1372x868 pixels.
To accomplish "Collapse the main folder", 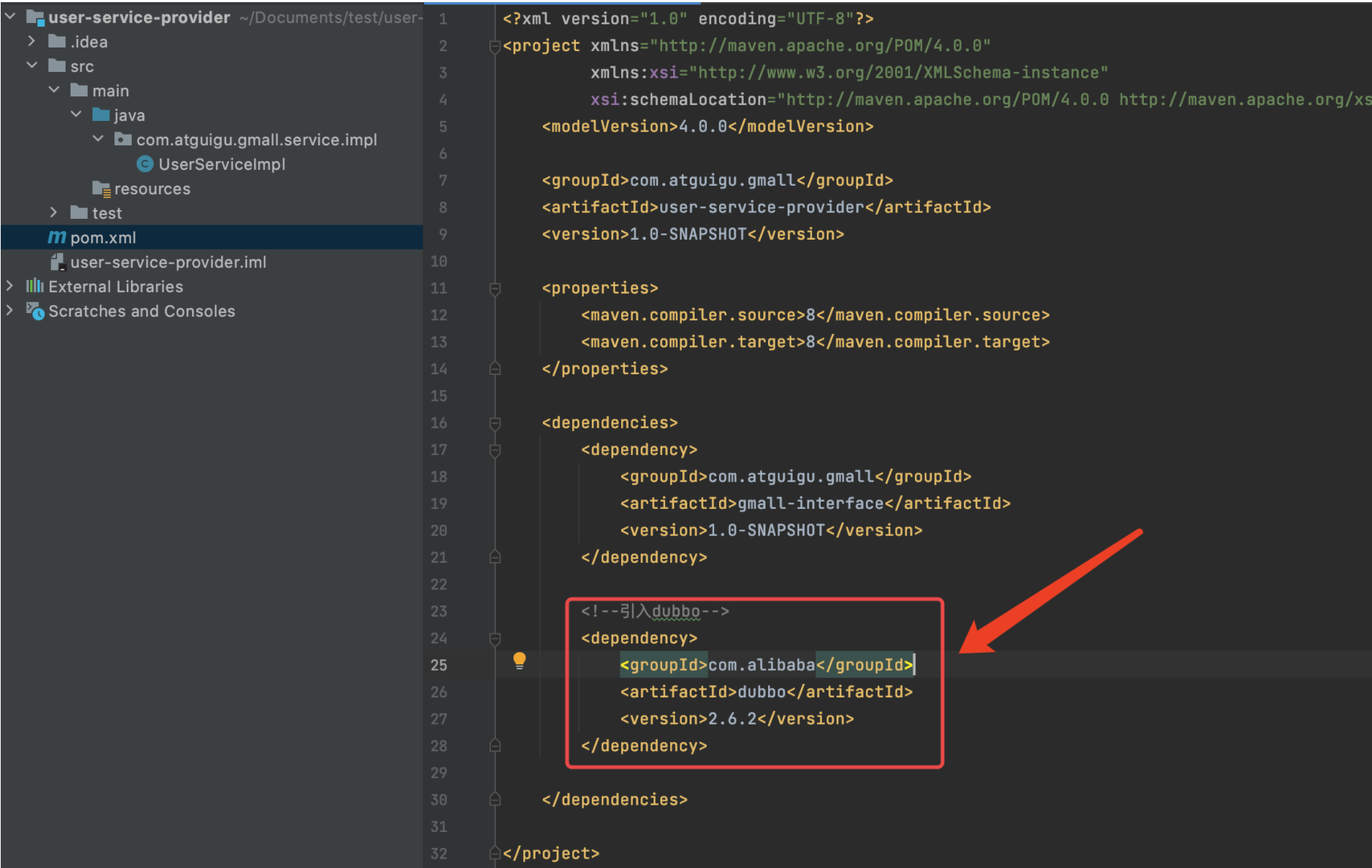I will [54, 89].
